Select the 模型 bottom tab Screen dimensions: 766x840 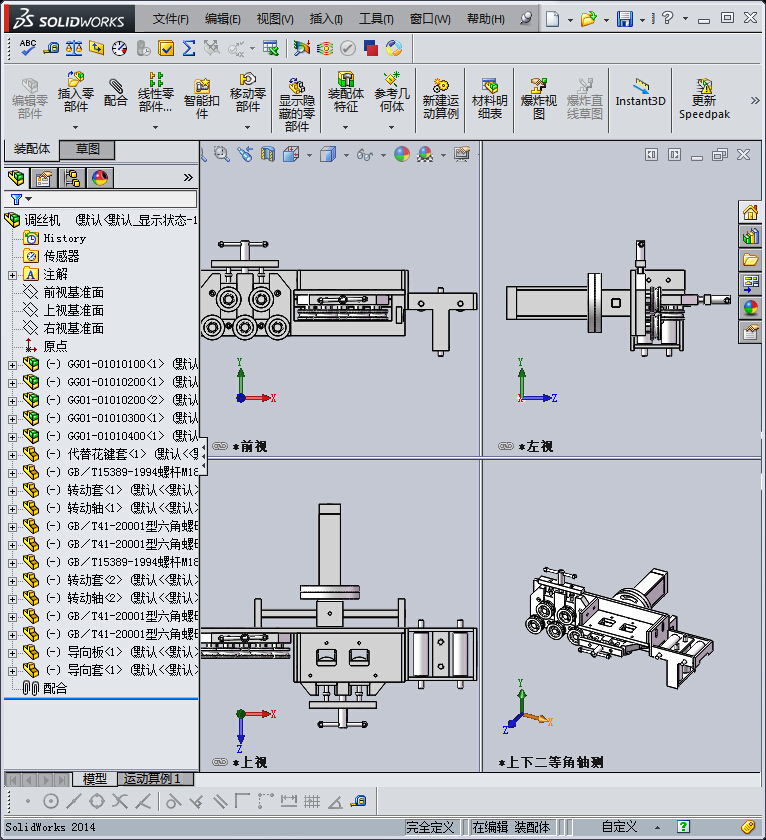pyautogui.click(x=95, y=778)
